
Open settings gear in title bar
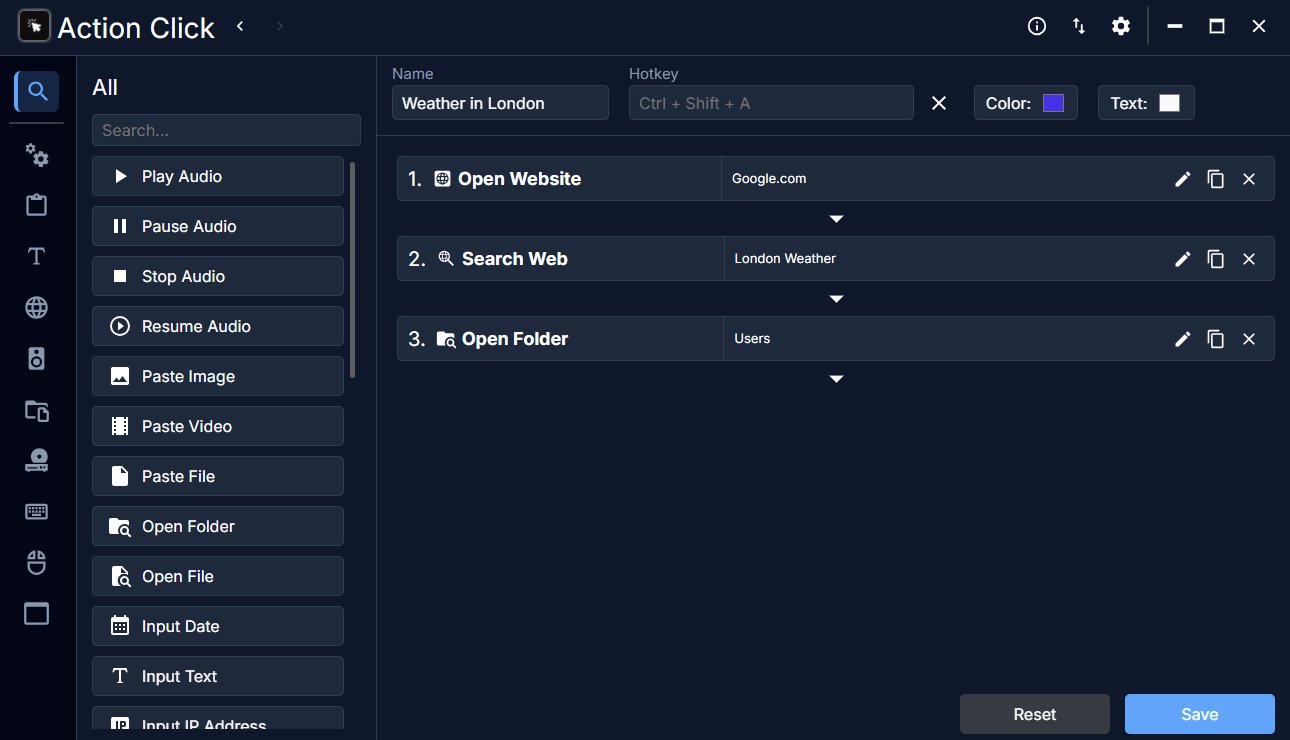pyautogui.click(x=1121, y=27)
